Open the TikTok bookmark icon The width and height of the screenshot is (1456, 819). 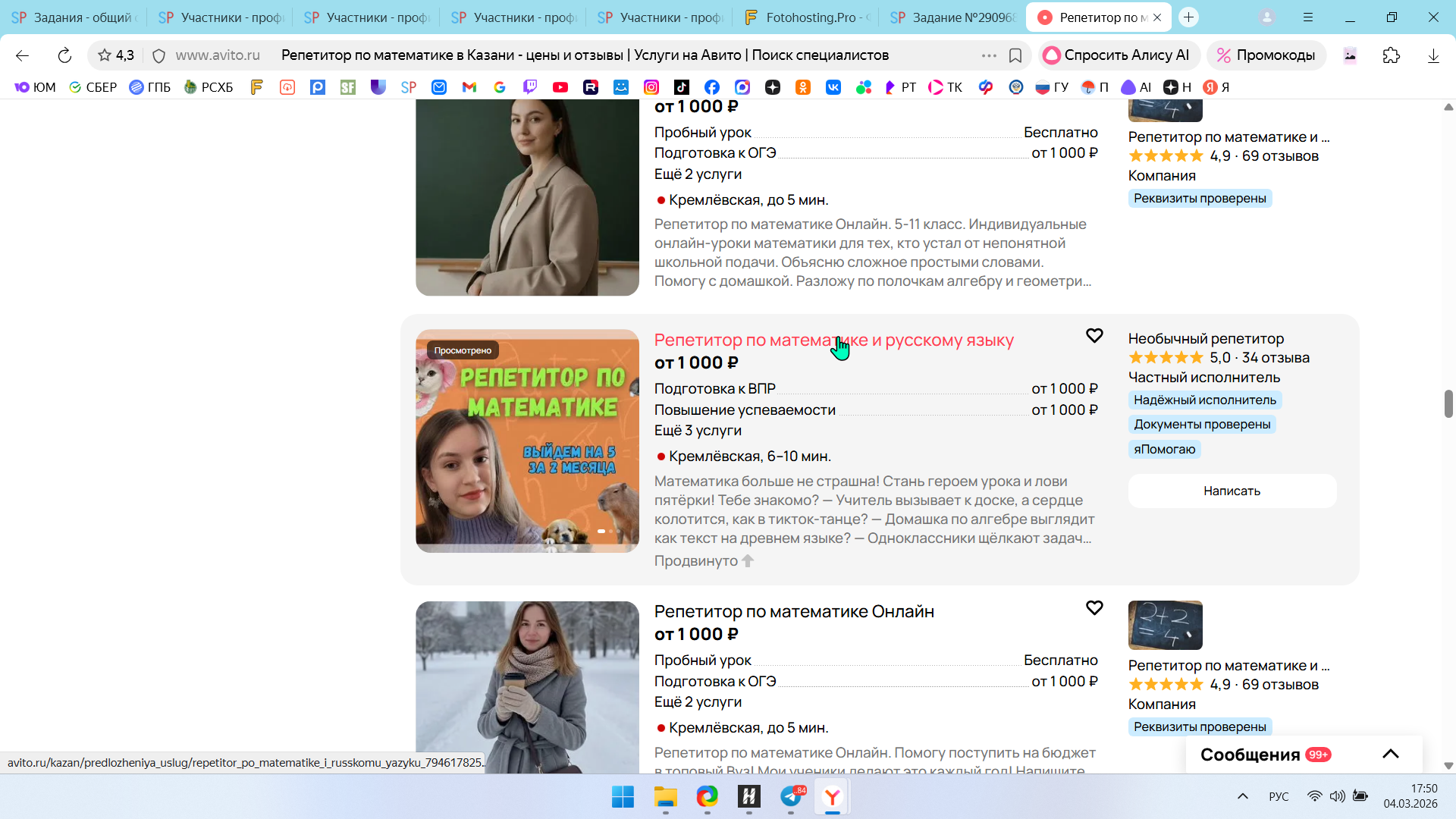coord(682,87)
